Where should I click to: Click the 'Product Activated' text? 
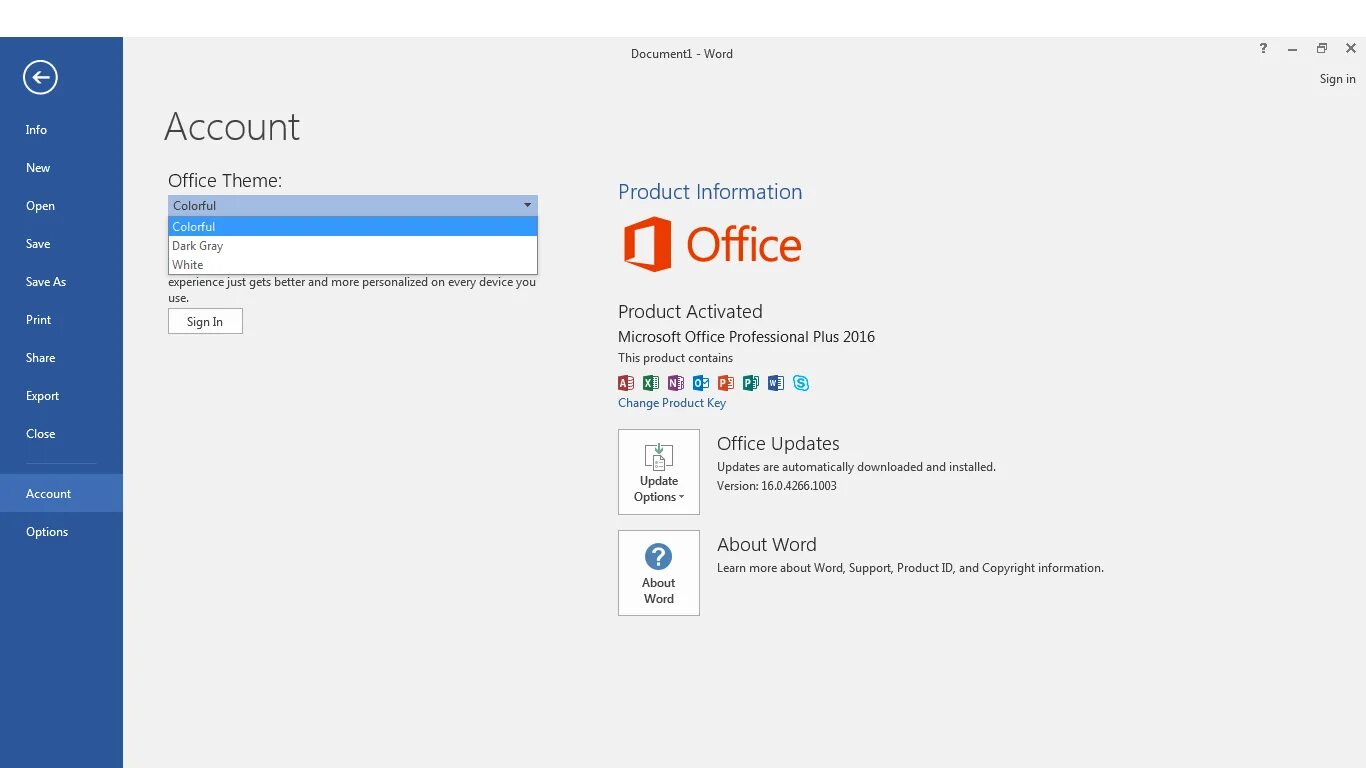coord(690,311)
